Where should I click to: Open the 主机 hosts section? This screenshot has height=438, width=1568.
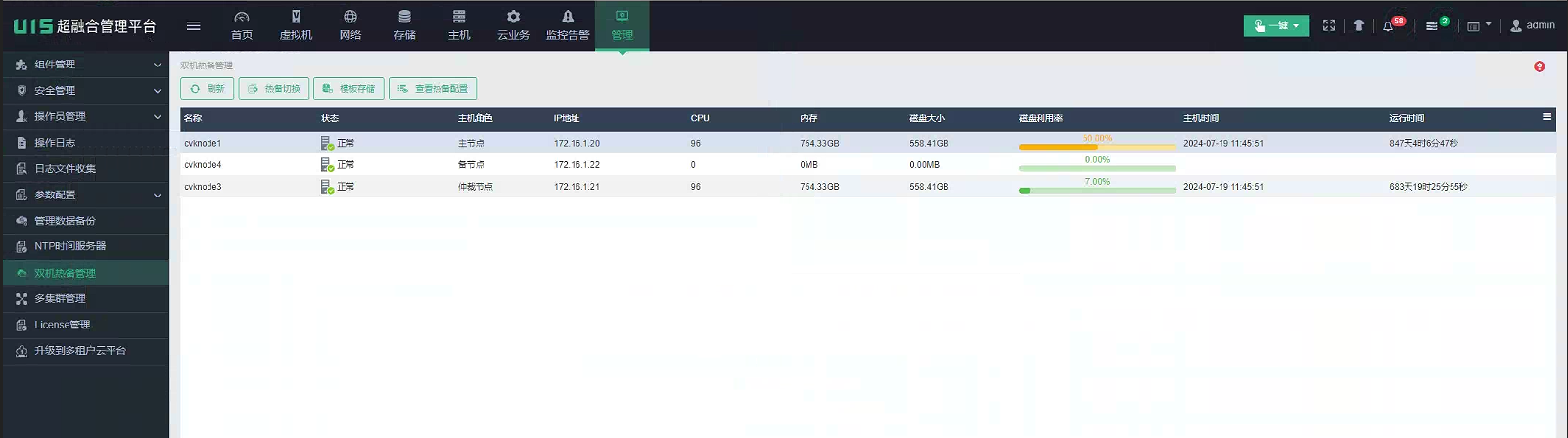[459, 25]
